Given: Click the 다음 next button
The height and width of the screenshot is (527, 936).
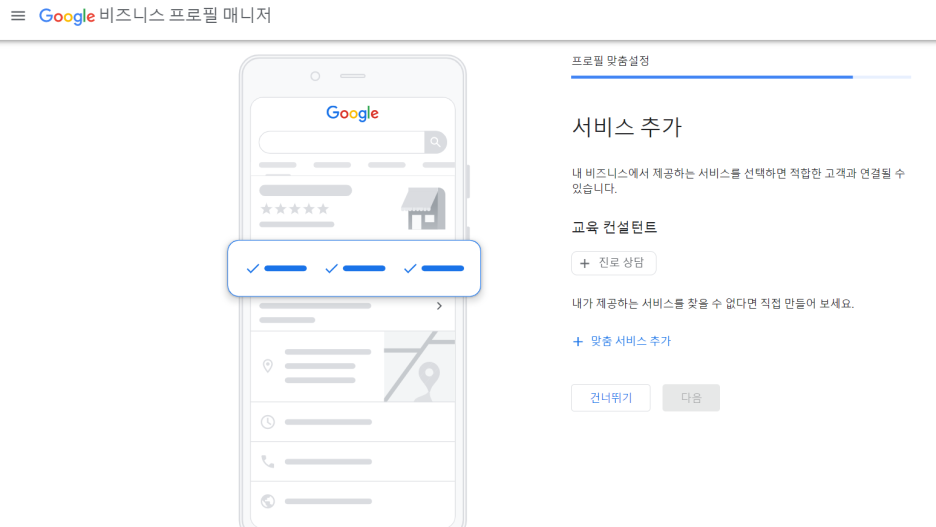Looking at the screenshot, I should click(691, 397).
